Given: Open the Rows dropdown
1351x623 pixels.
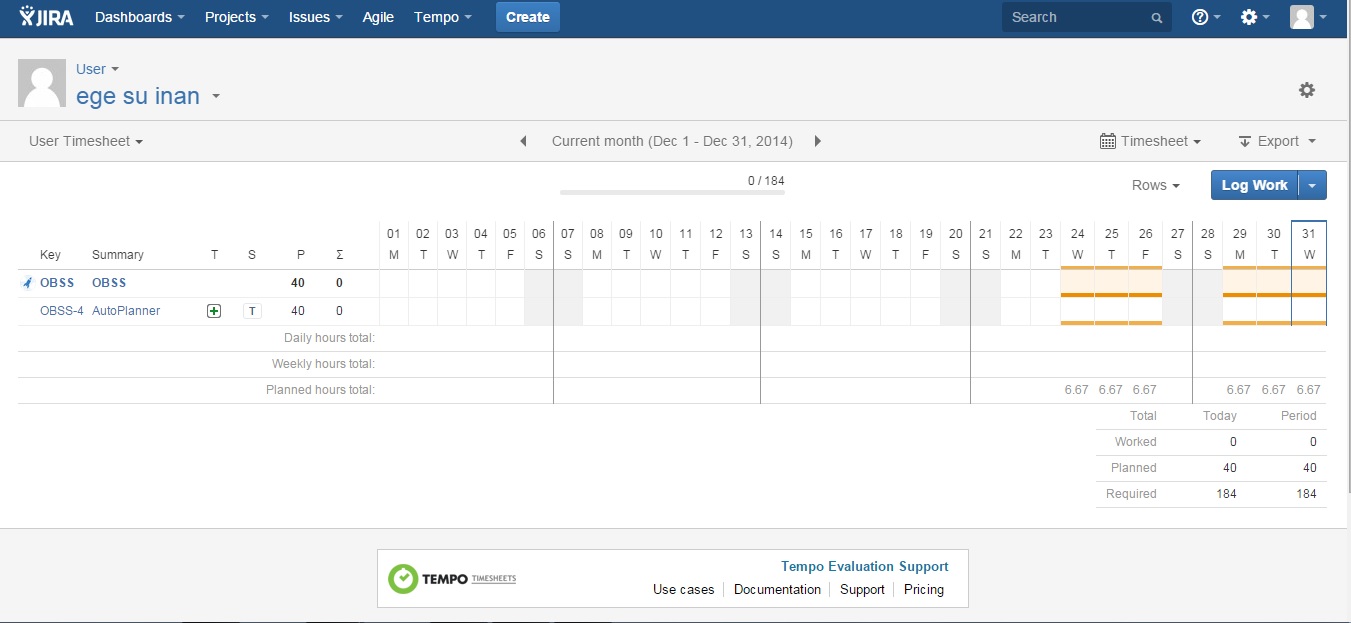Looking at the screenshot, I should tap(1155, 185).
